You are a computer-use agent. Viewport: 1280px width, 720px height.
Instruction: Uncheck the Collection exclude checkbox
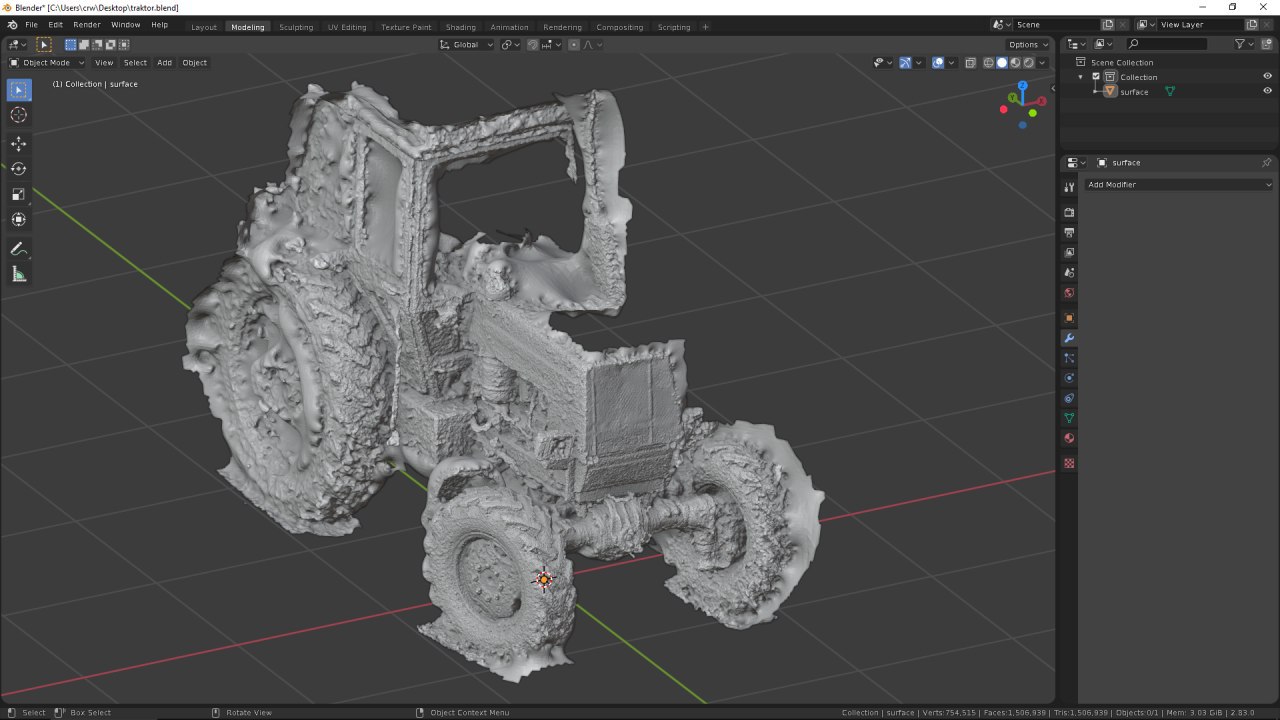pos(1096,77)
